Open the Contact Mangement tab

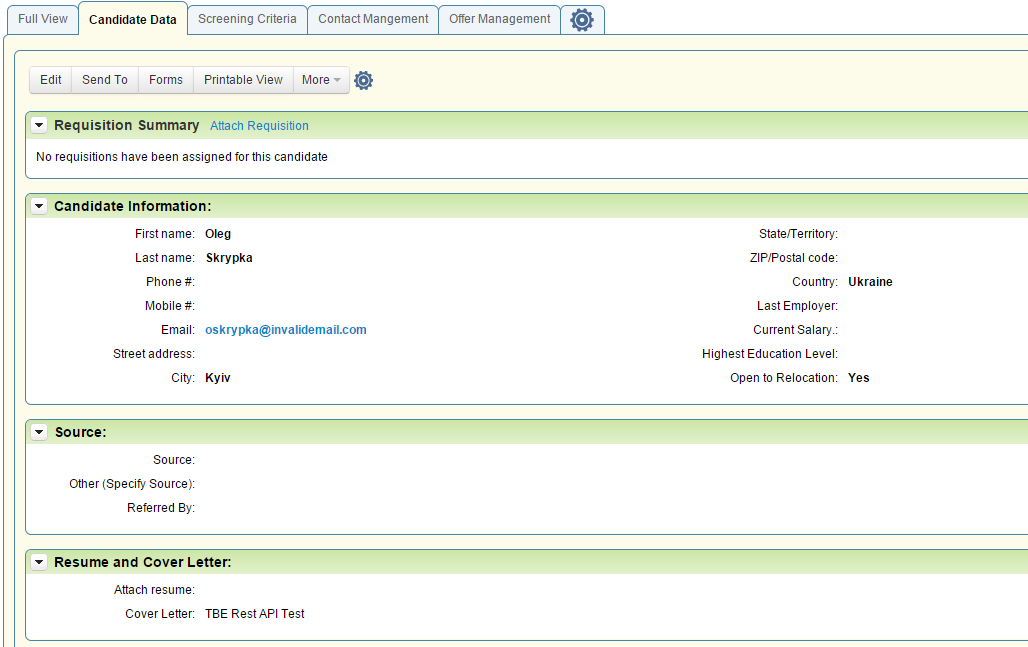pyautogui.click(x=372, y=19)
